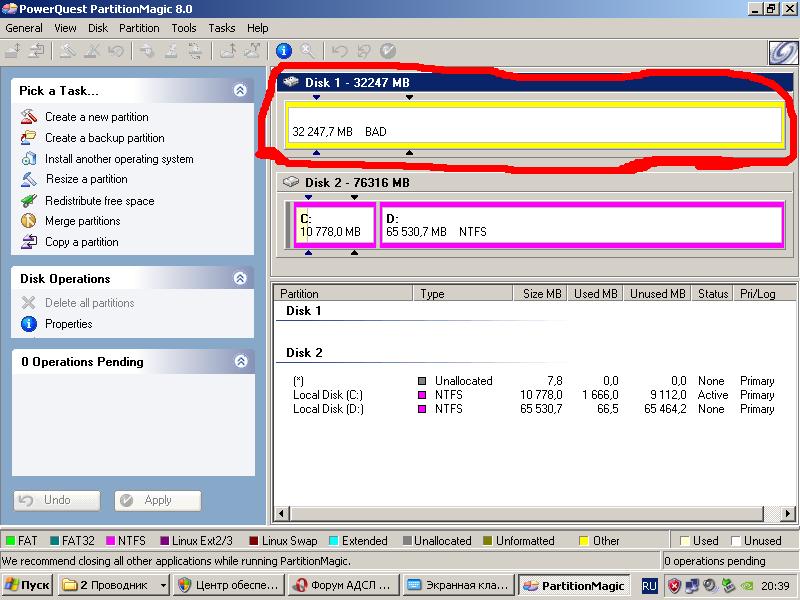Collapse the Pick a Task panel
This screenshot has width=800, height=600.
[x=240, y=90]
